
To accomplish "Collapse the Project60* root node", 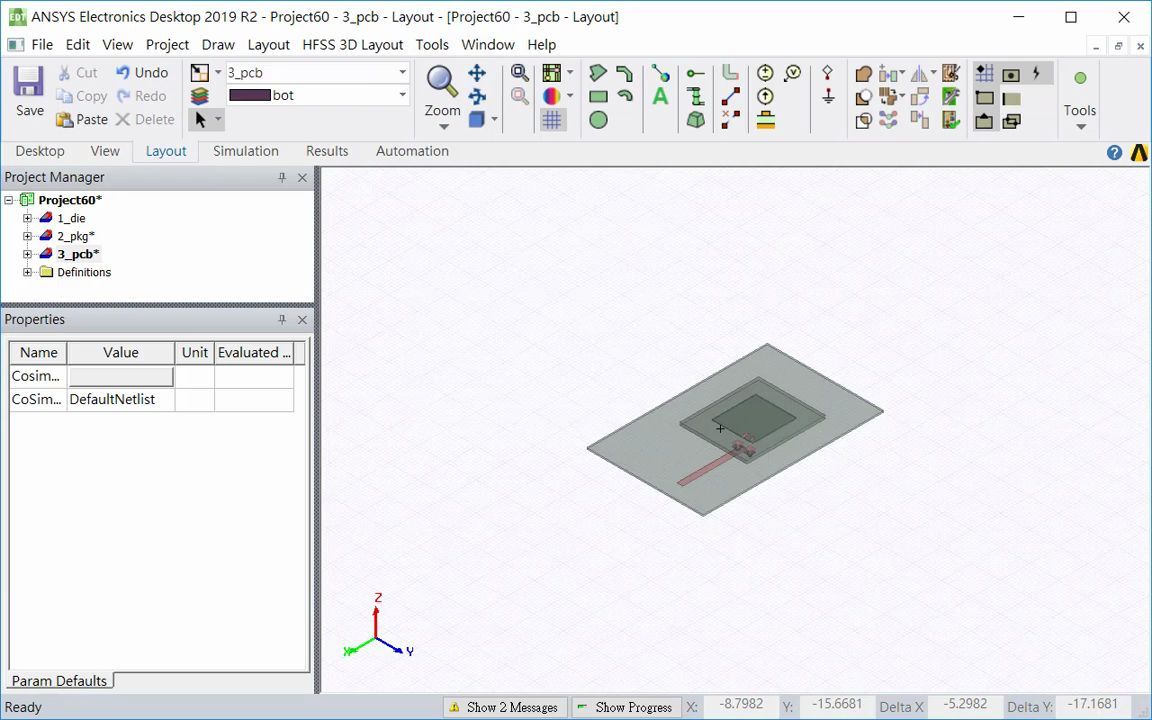I will click(x=9, y=200).
